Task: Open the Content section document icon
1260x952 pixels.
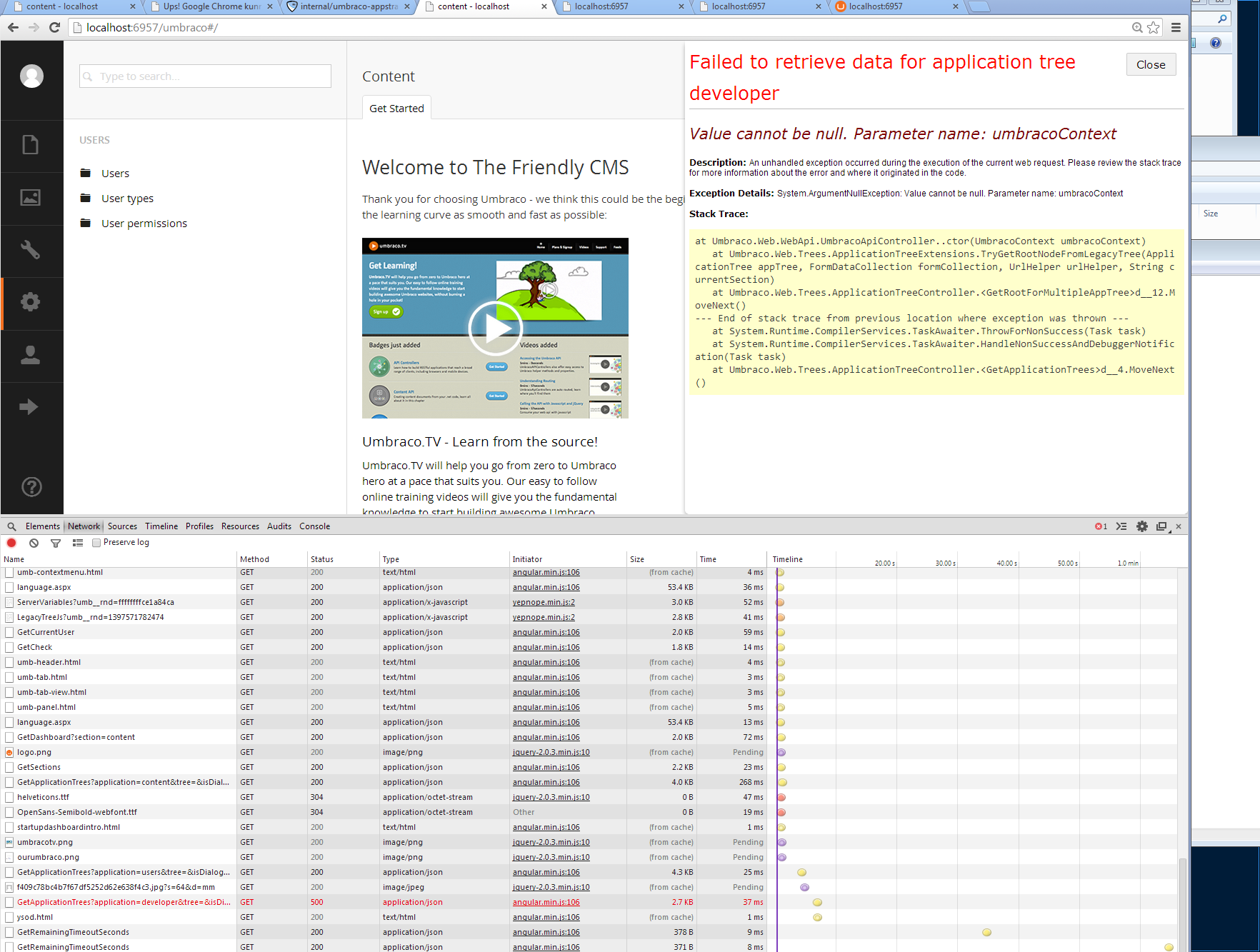Action: coord(31,145)
